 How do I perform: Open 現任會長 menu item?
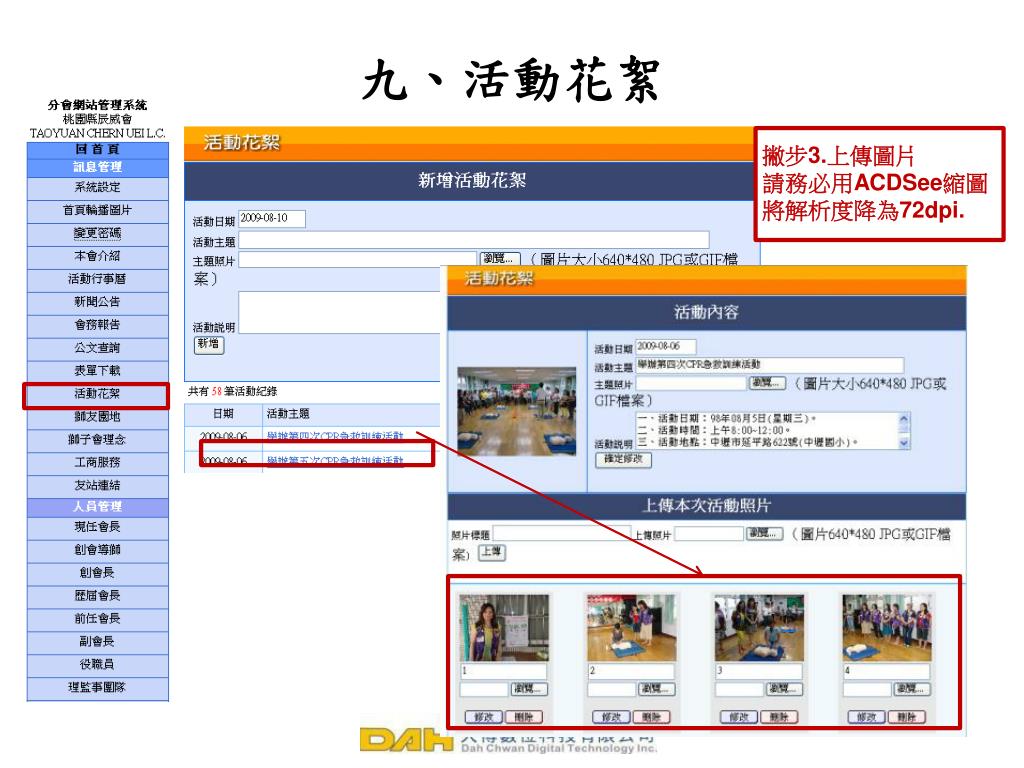click(x=97, y=526)
